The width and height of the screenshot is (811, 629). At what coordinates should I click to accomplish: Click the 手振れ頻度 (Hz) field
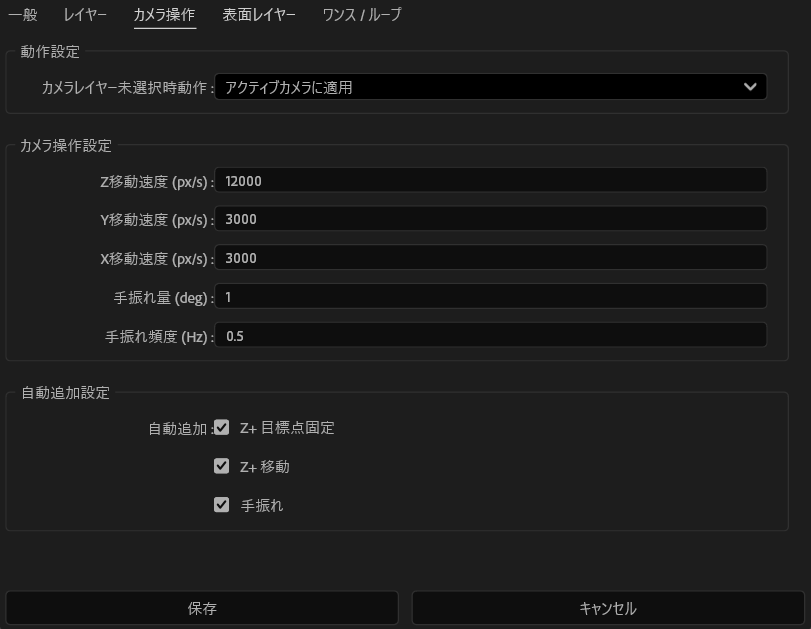490,336
